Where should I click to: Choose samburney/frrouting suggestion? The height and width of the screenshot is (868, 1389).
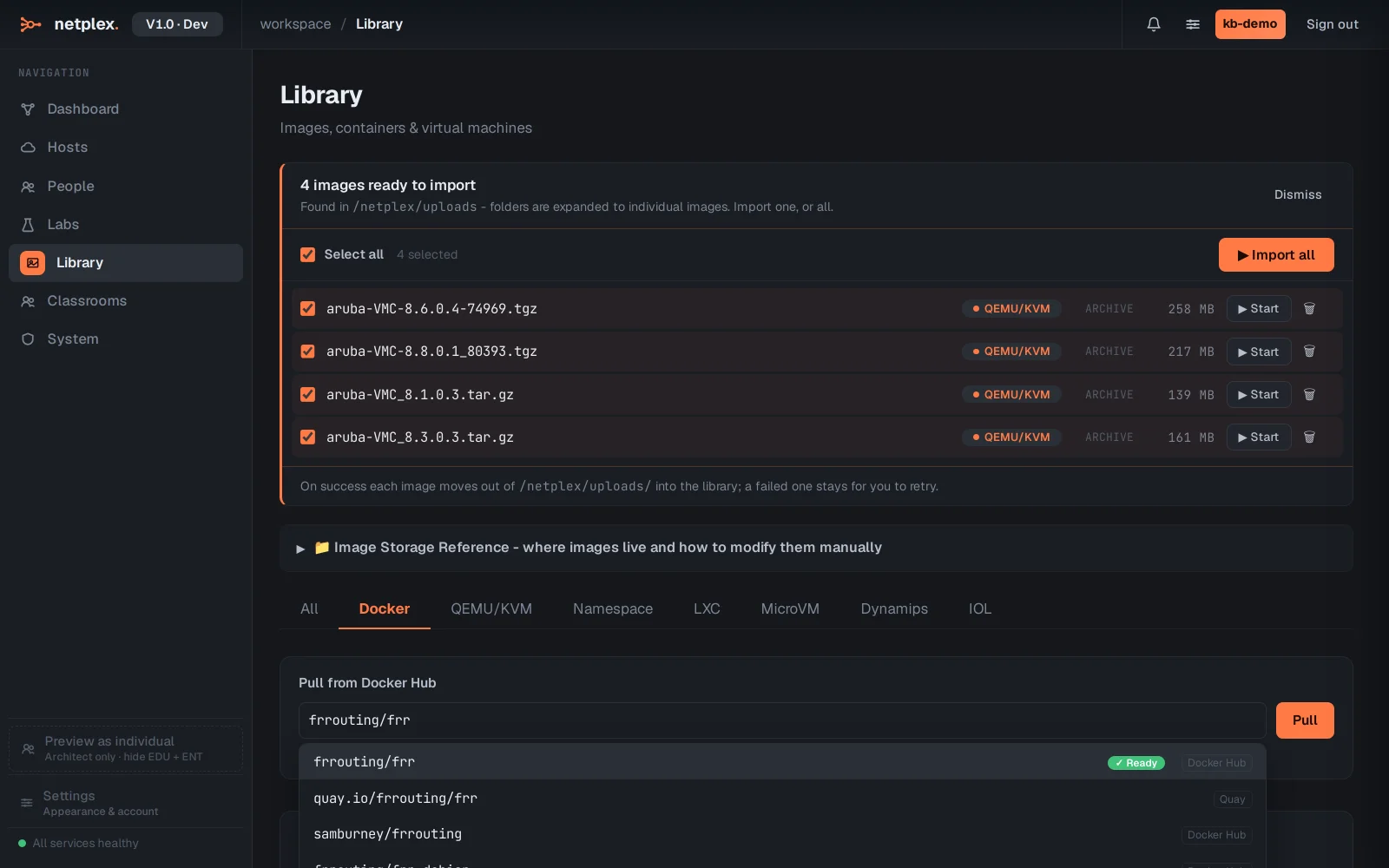pos(782,834)
